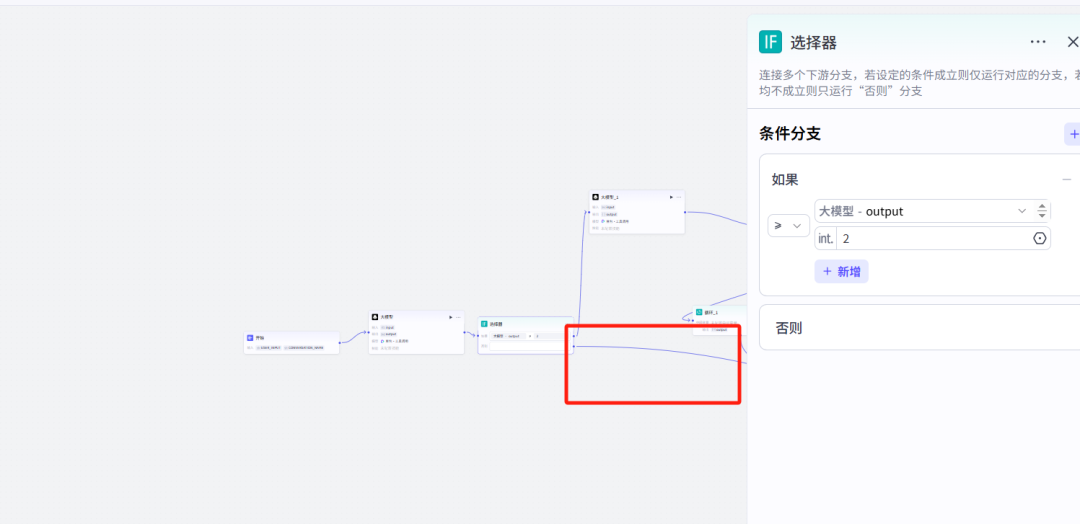
Task: Click the 大模型 node icon
Action: pyautogui.click(x=375, y=317)
